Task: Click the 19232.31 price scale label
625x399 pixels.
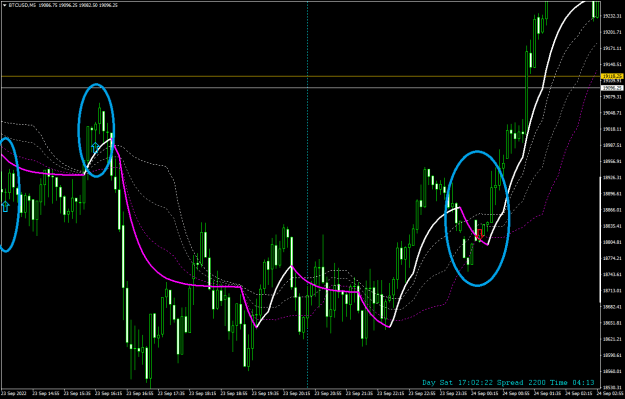Action: coord(612,16)
